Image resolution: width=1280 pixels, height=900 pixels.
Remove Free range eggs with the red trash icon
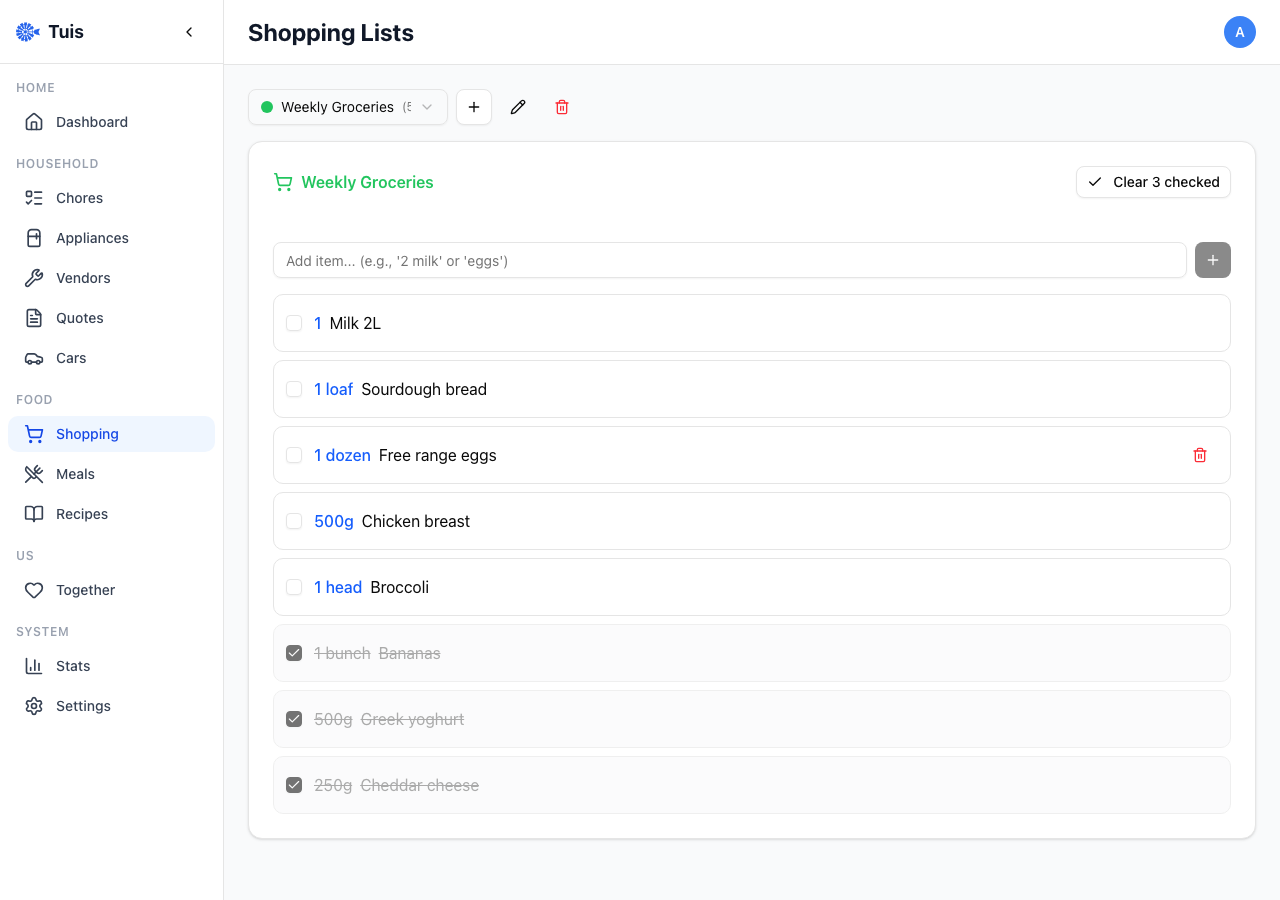click(1200, 455)
